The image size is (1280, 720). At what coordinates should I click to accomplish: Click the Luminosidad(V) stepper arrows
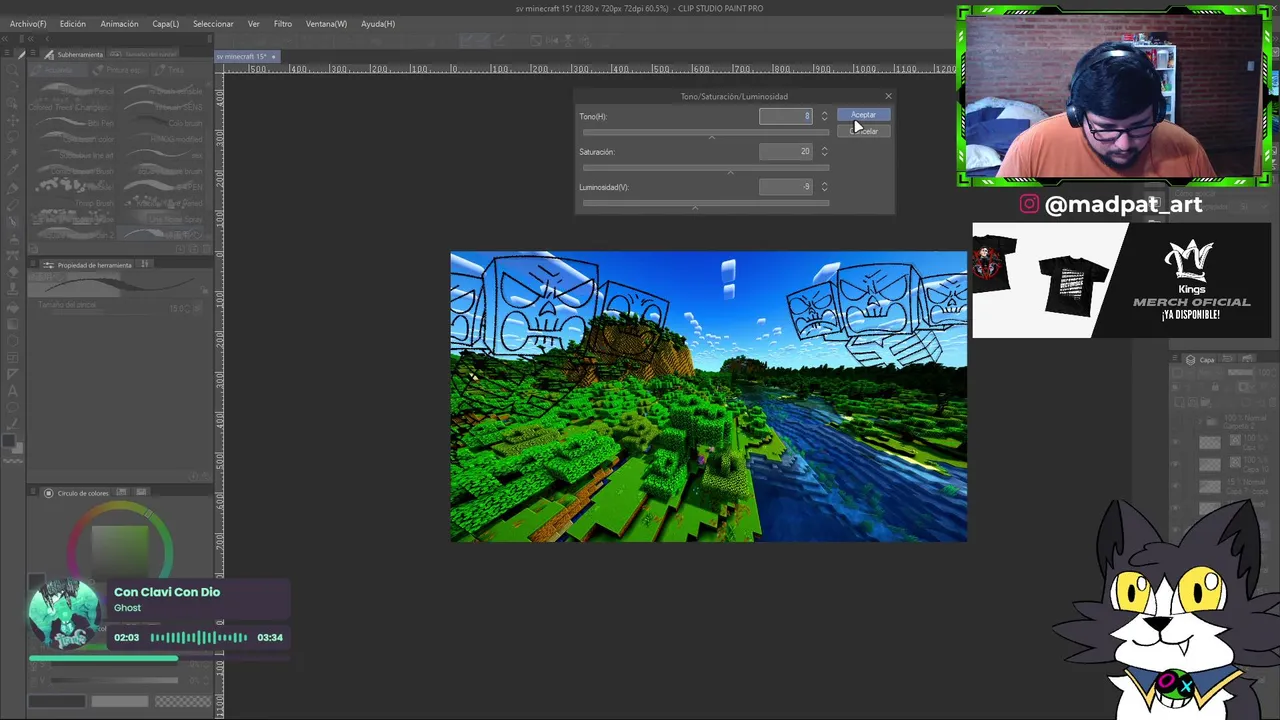pos(824,187)
